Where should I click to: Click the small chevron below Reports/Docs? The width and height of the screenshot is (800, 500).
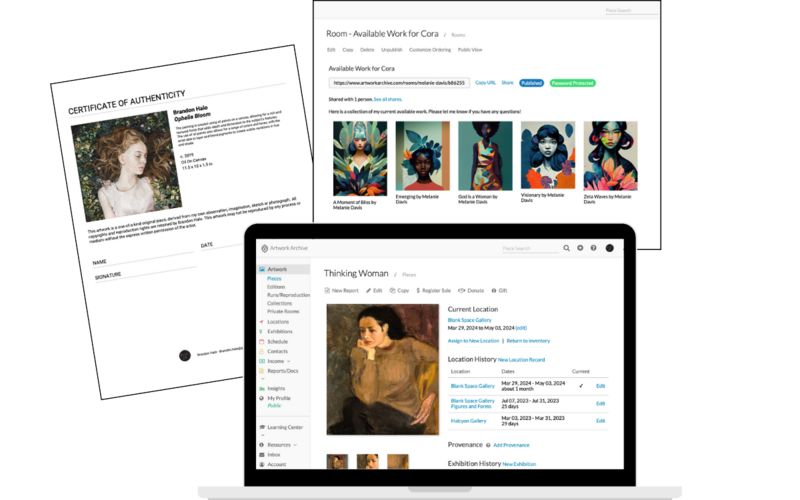(x=263, y=379)
